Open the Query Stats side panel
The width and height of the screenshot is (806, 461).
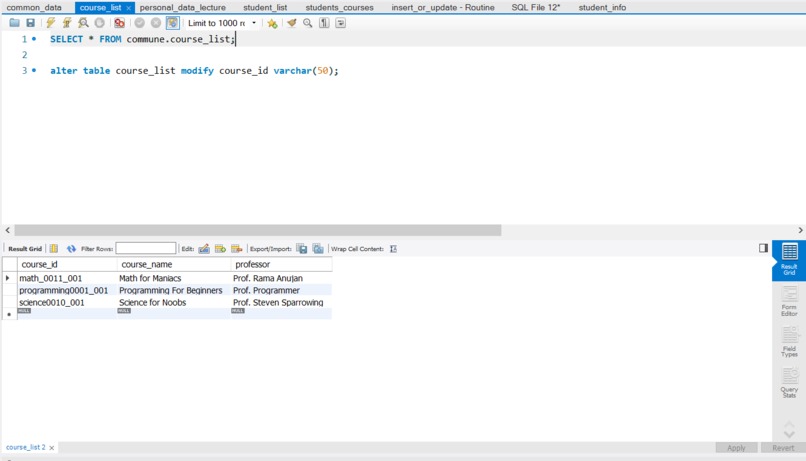(x=789, y=383)
